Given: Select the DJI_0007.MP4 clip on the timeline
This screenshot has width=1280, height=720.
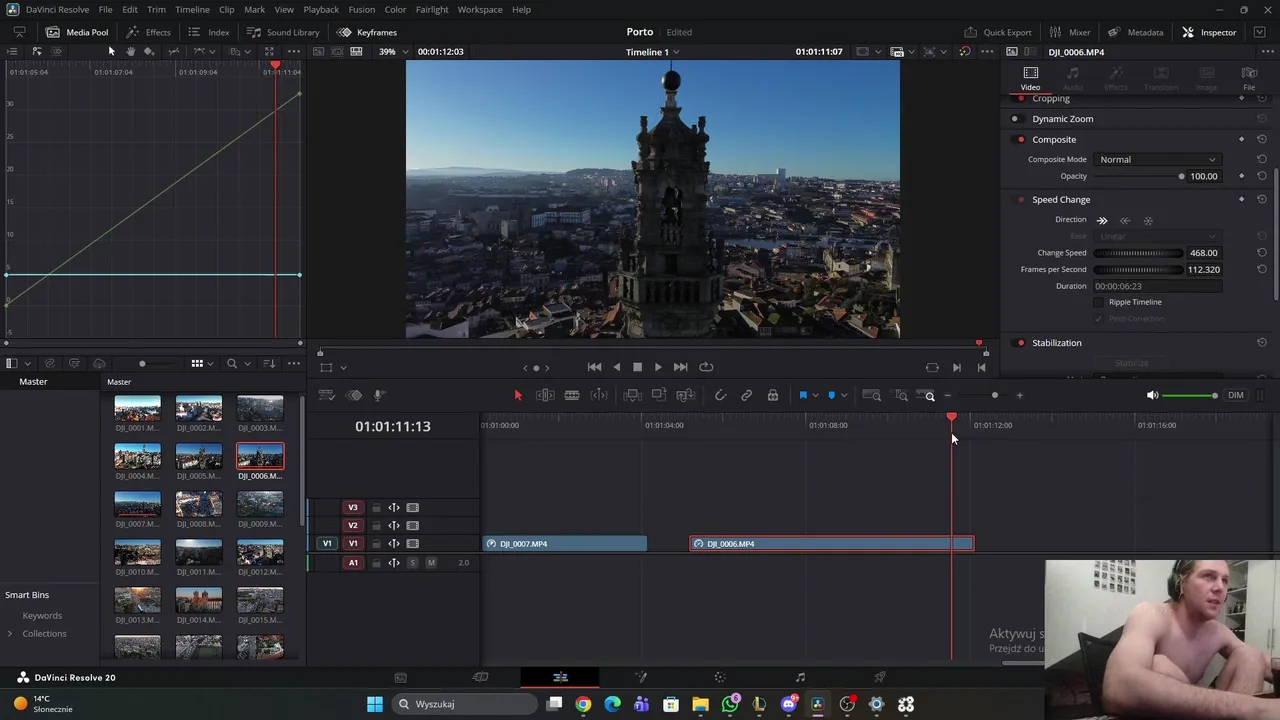Looking at the screenshot, I should click(565, 544).
